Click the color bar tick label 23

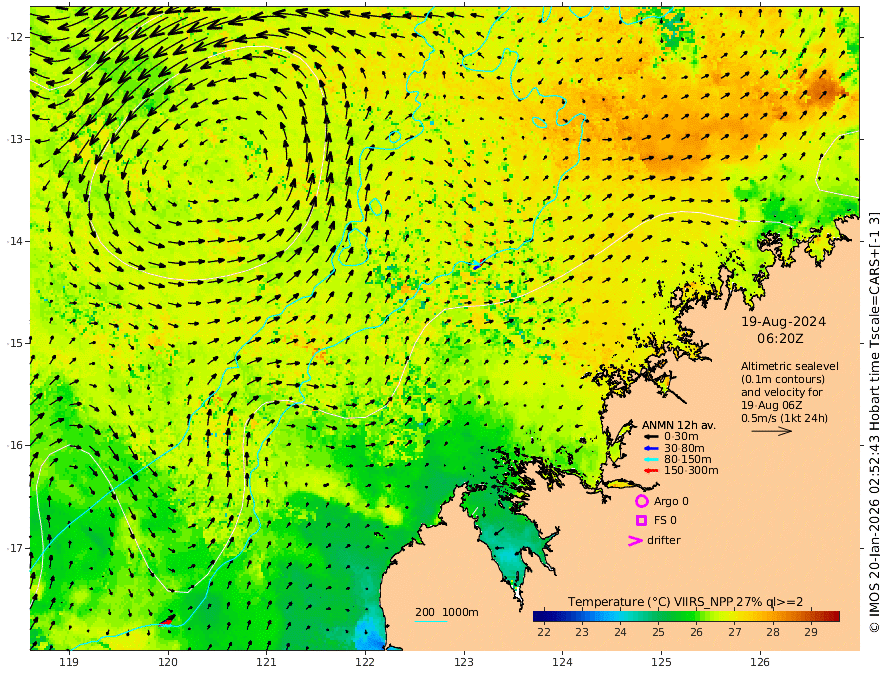click(581, 632)
